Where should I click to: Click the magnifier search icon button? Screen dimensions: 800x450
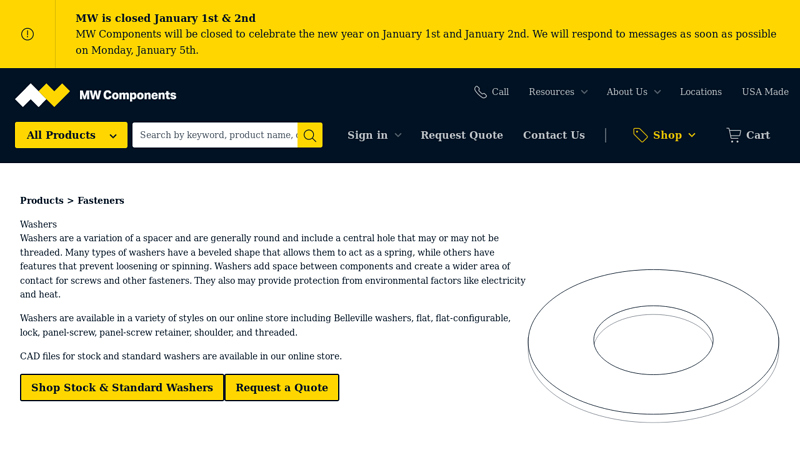pos(310,135)
